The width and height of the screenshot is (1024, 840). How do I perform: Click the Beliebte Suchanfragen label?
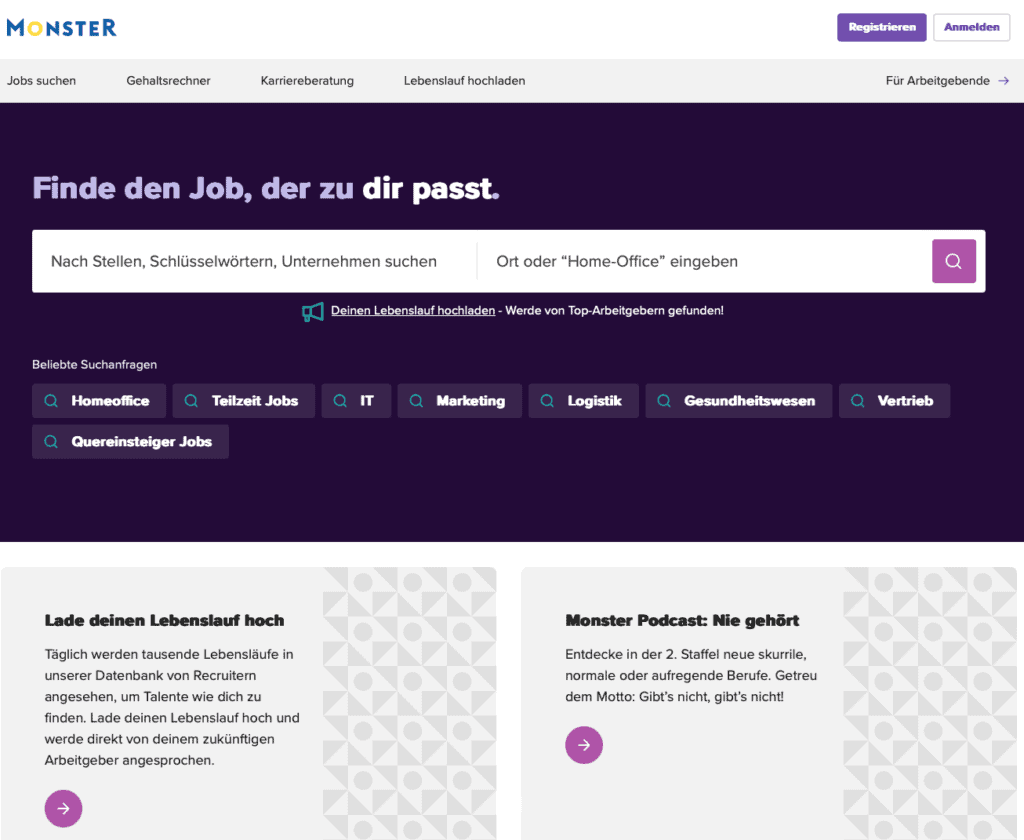point(95,364)
